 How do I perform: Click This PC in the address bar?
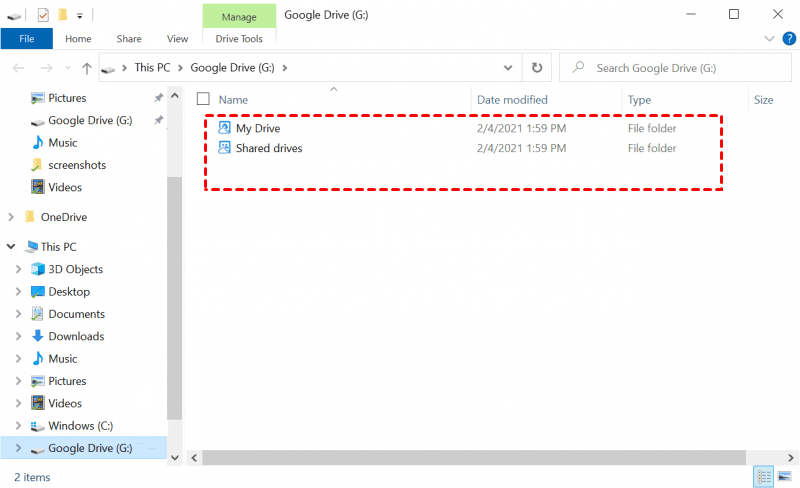152,67
